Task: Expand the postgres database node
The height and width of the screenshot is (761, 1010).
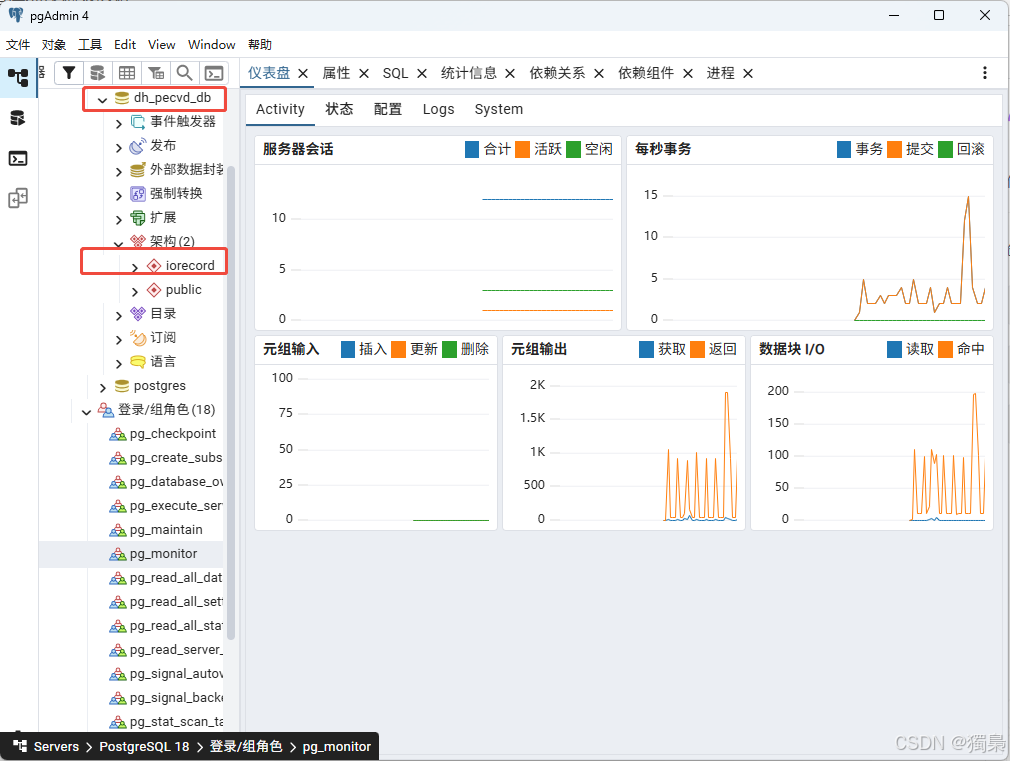Action: pyautogui.click(x=103, y=387)
